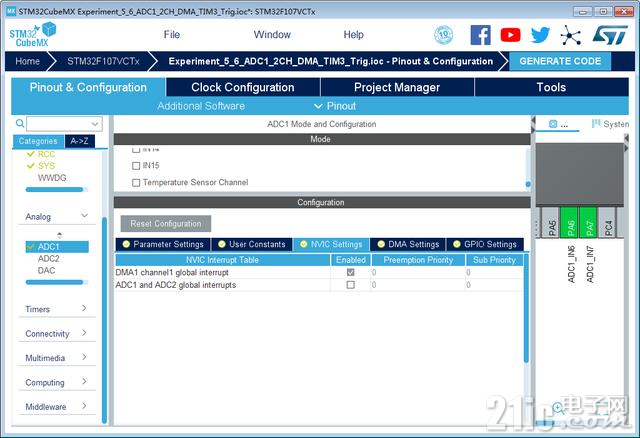The image size is (640, 438).
Task: Click the PC4 pin on chip
Action: pyautogui.click(x=609, y=222)
